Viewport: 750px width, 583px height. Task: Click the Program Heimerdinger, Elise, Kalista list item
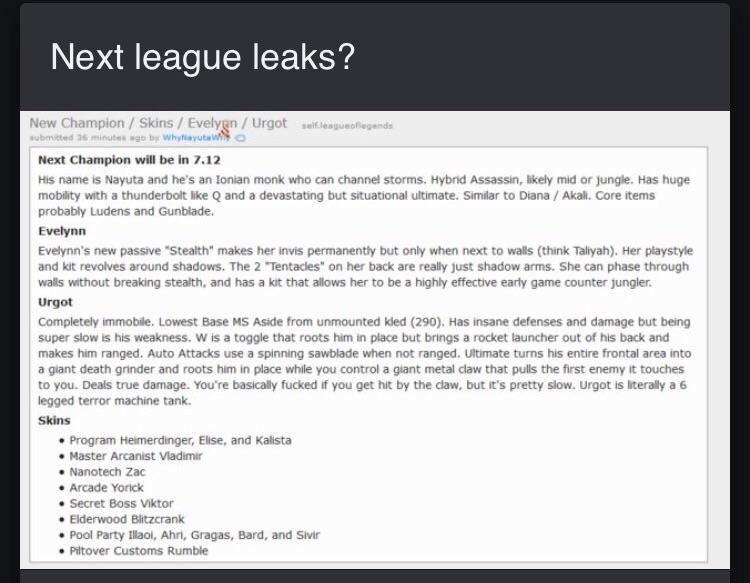pyautogui.click(x=180, y=440)
